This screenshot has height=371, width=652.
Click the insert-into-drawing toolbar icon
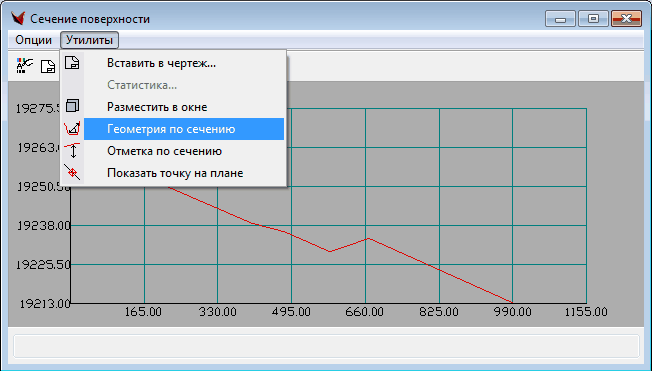click(48, 67)
